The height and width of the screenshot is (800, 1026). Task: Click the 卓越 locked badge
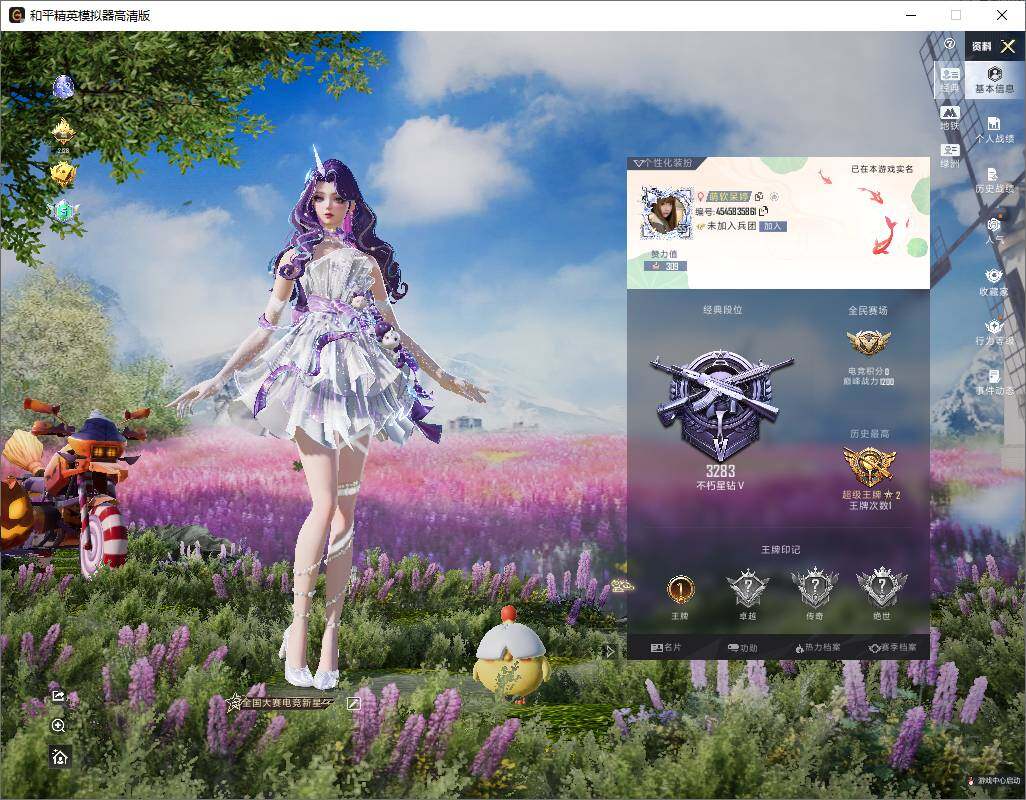[747, 587]
